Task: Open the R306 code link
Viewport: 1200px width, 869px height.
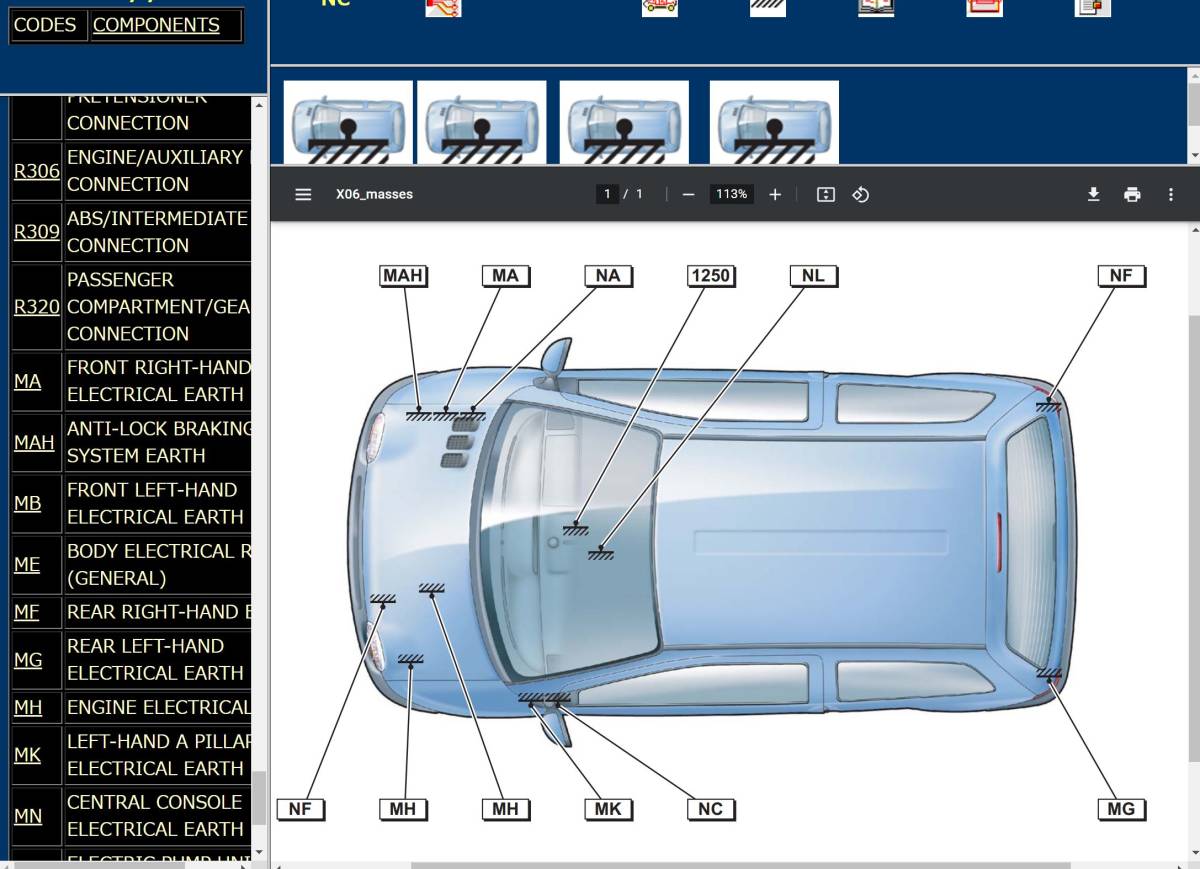Action: tap(37, 171)
